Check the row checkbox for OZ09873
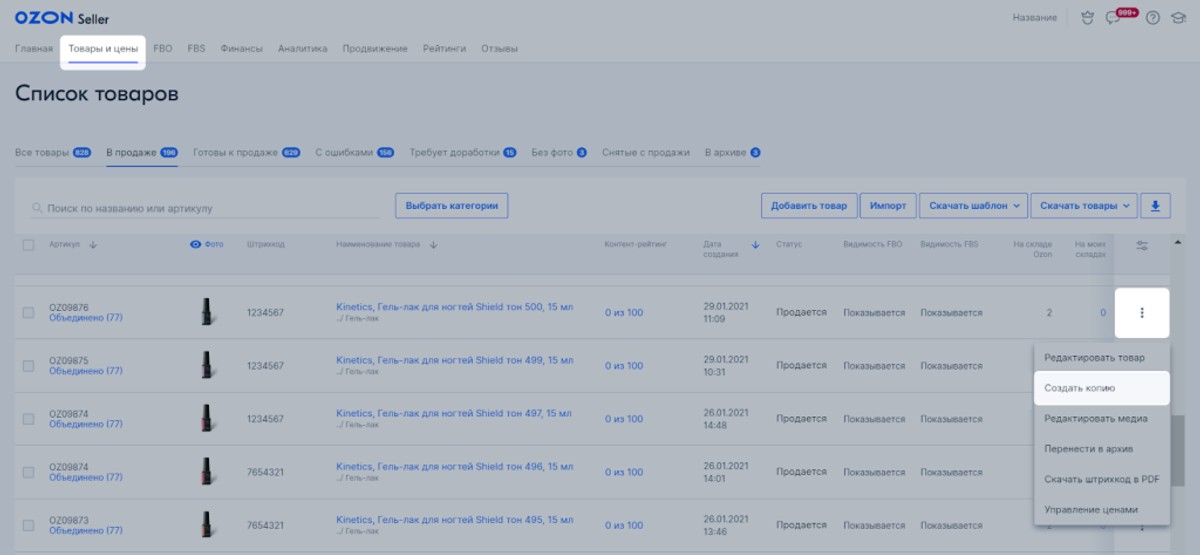The width and height of the screenshot is (1200, 555). (x=28, y=525)
